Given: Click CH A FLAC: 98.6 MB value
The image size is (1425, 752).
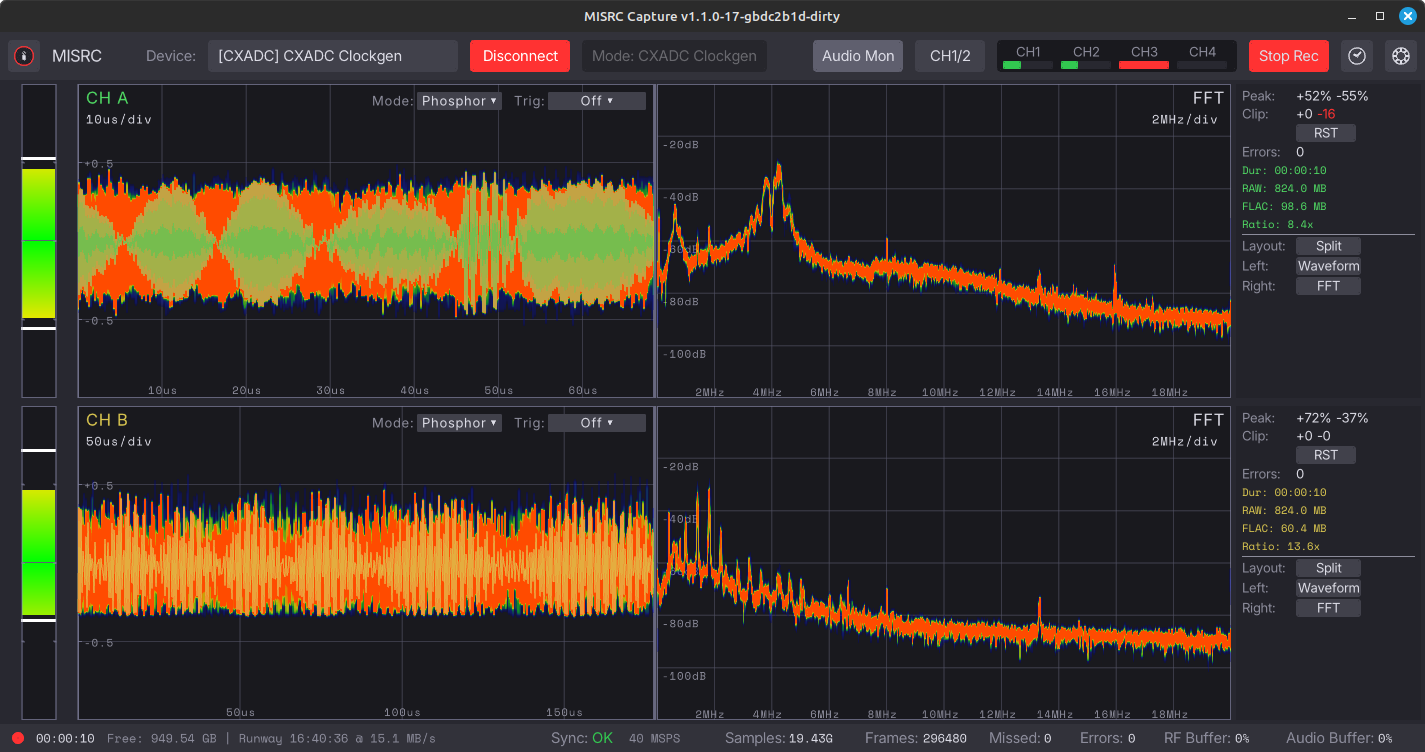Looking at the screenshot, I should point(1284,206).
